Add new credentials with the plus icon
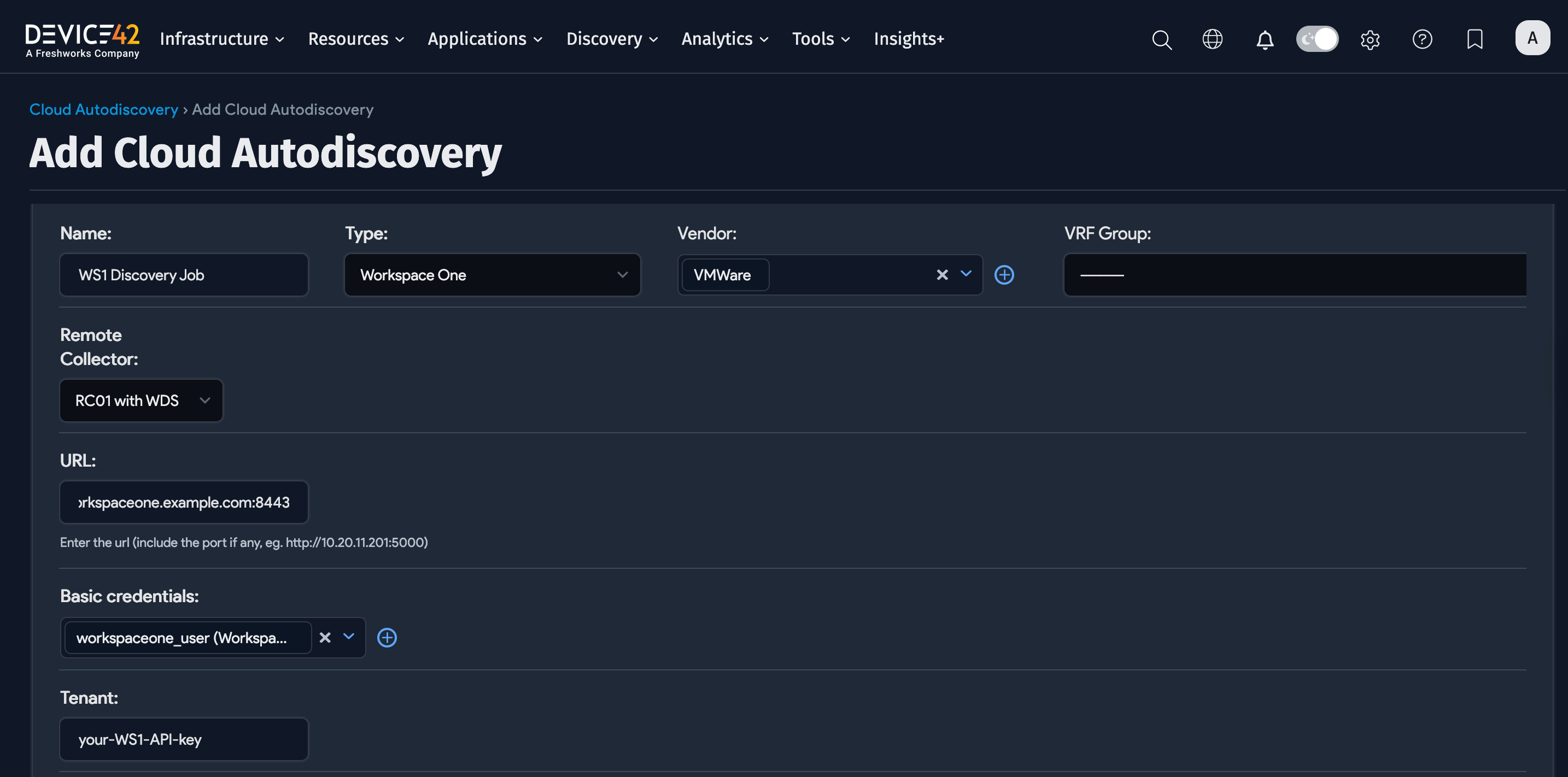Image resolution: width=1568 pixels, height=777 pixels. (387, 637)
